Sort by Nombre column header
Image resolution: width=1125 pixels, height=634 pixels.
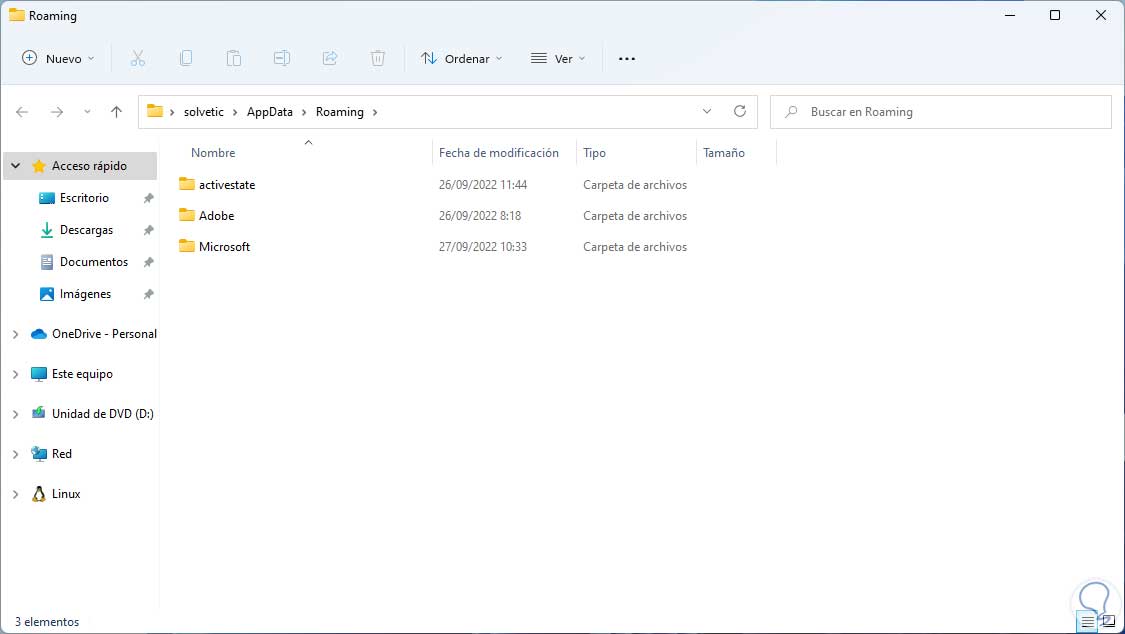(x=213, y=153)
